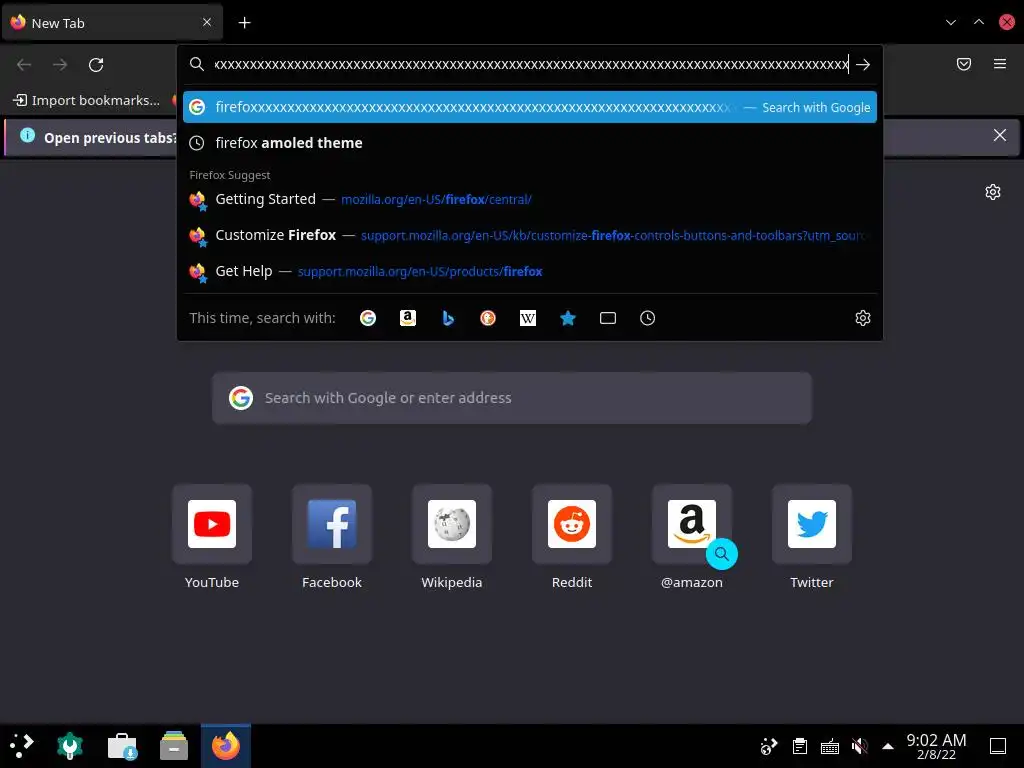
Task: Show desktop with taskbar corner button
Action: pyautogui.click(x=998, y=746)
